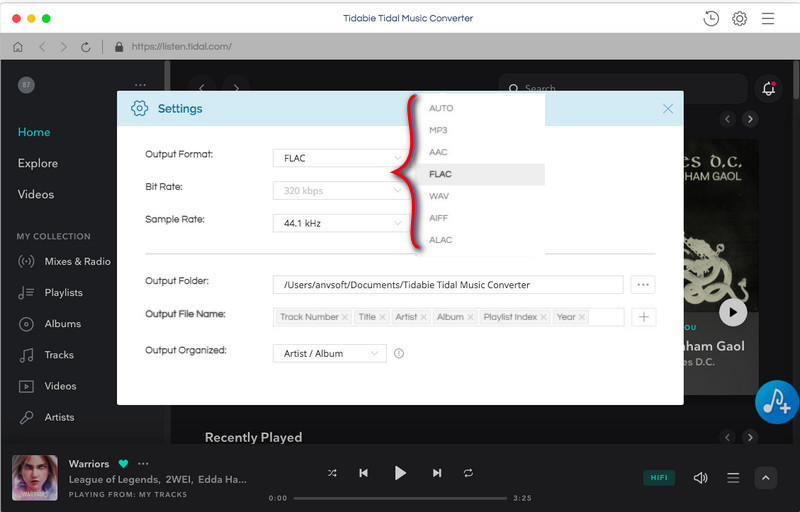
Task: Open Albums in My Collection
Action: 49,324
